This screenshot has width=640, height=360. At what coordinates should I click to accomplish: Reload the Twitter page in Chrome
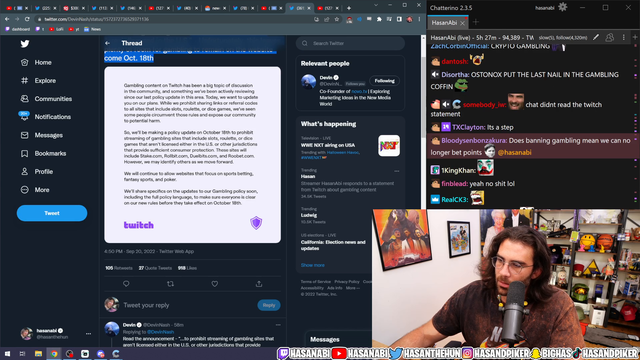coord(27,19)
